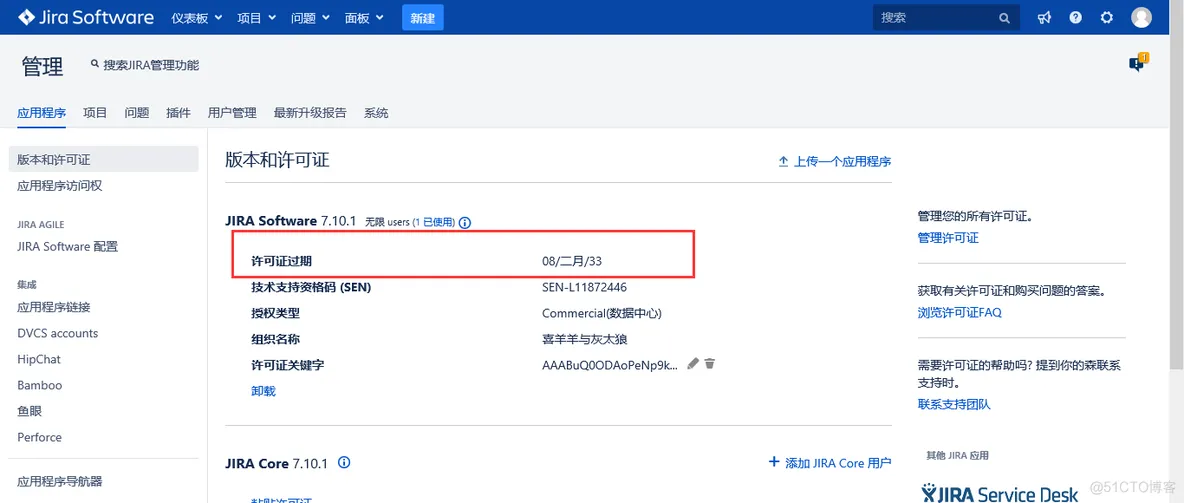1184x503 pixels.
Task: Click 添加 JIRA Core 用户 link
Action: (830, 463)
